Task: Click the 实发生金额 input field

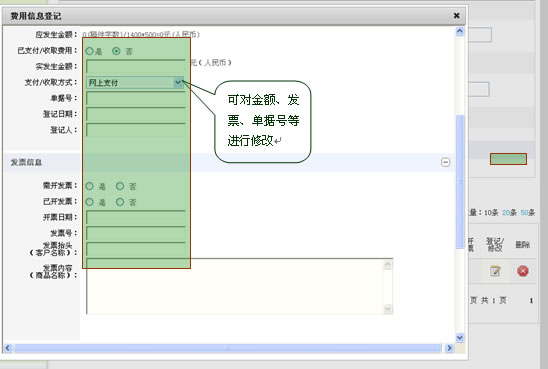Action: click(x=136, y=66)
